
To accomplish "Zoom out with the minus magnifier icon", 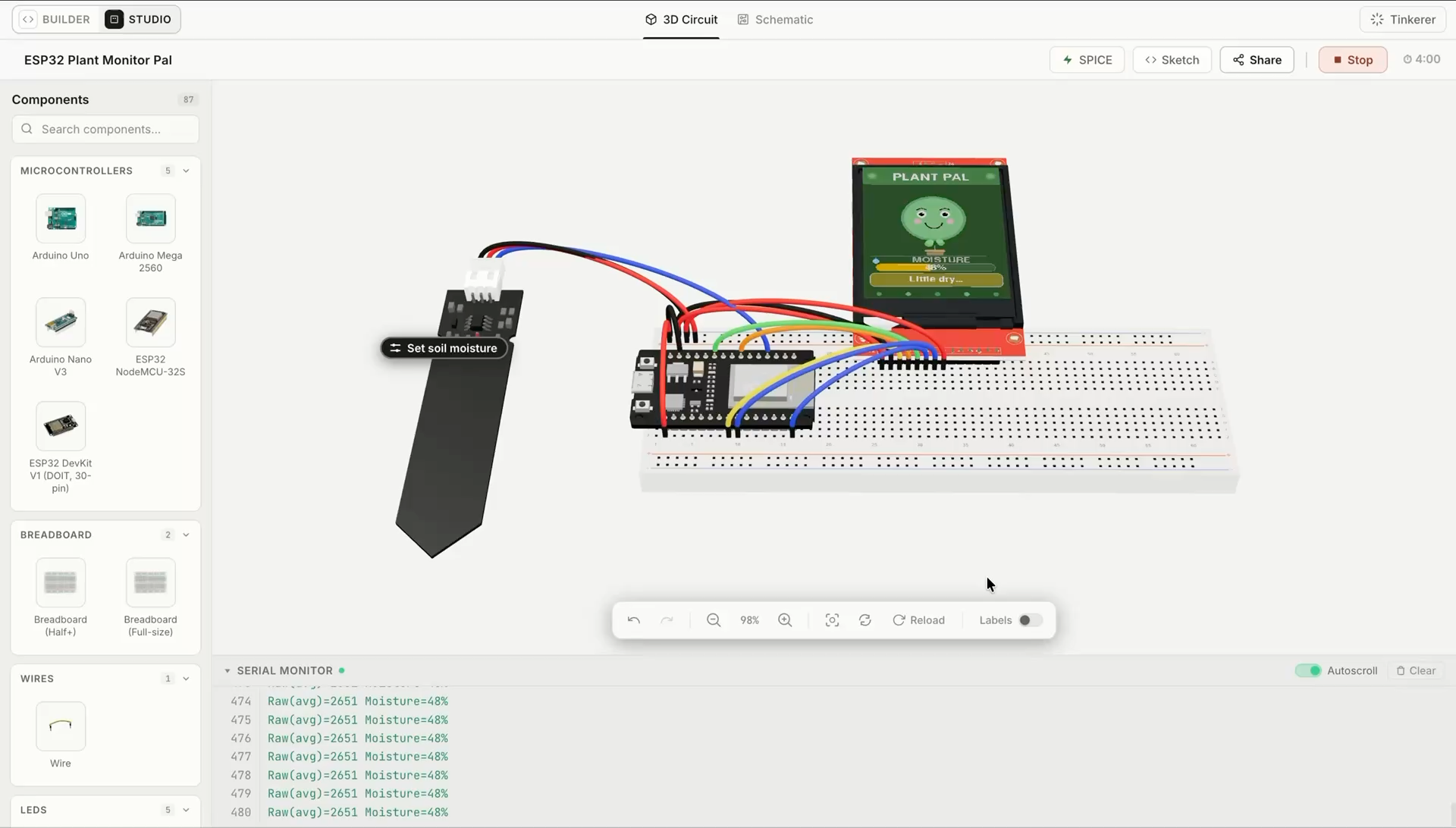I will tap(714, 620).
